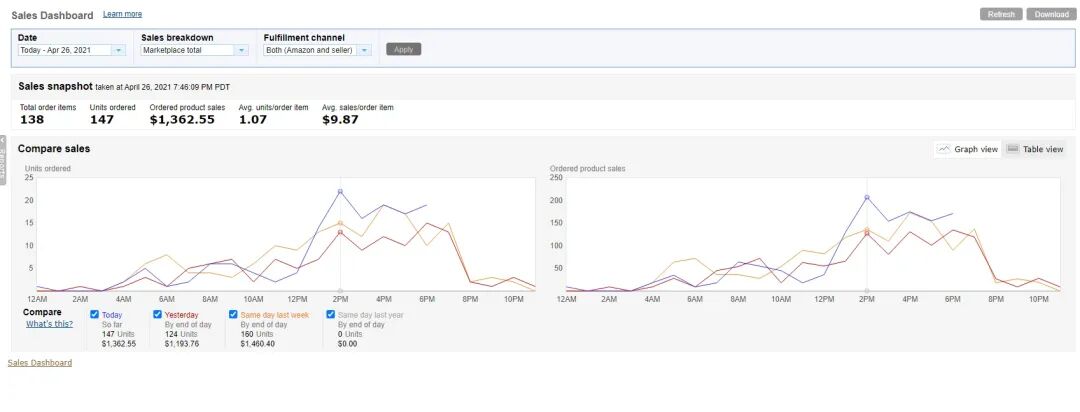The width and height of the screenshot is (1080, 412).
Task: Switch to Table view
Action: tap(1035, 149)
